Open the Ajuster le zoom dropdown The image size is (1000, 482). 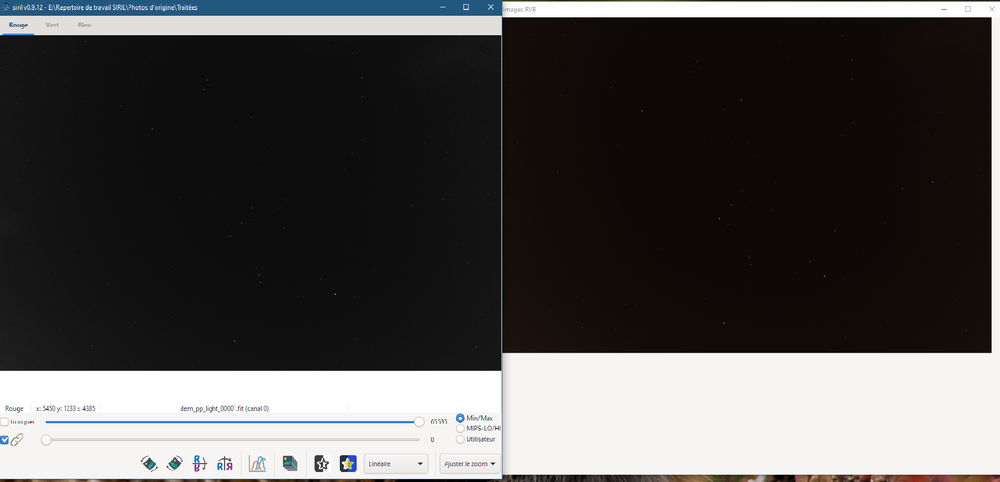(469, 464)
